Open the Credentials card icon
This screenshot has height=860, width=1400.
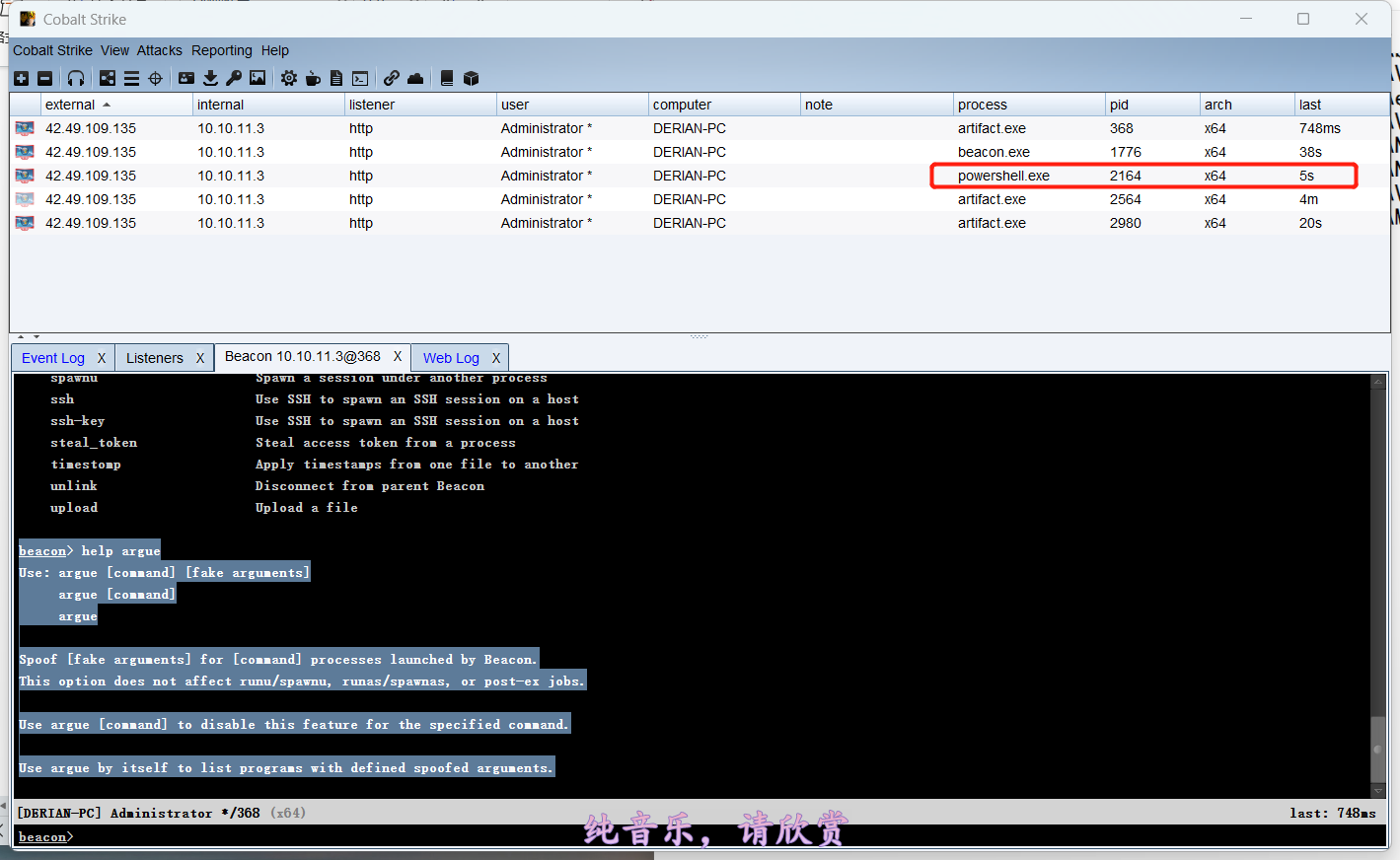(186, 78)
